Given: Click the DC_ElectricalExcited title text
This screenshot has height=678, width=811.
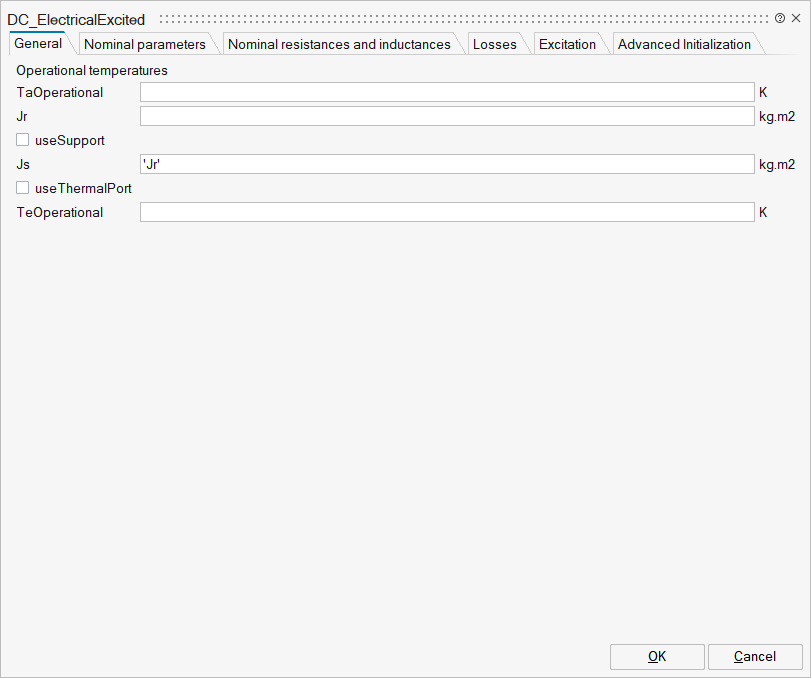Looking at the screenshot, I should [76, 19].
